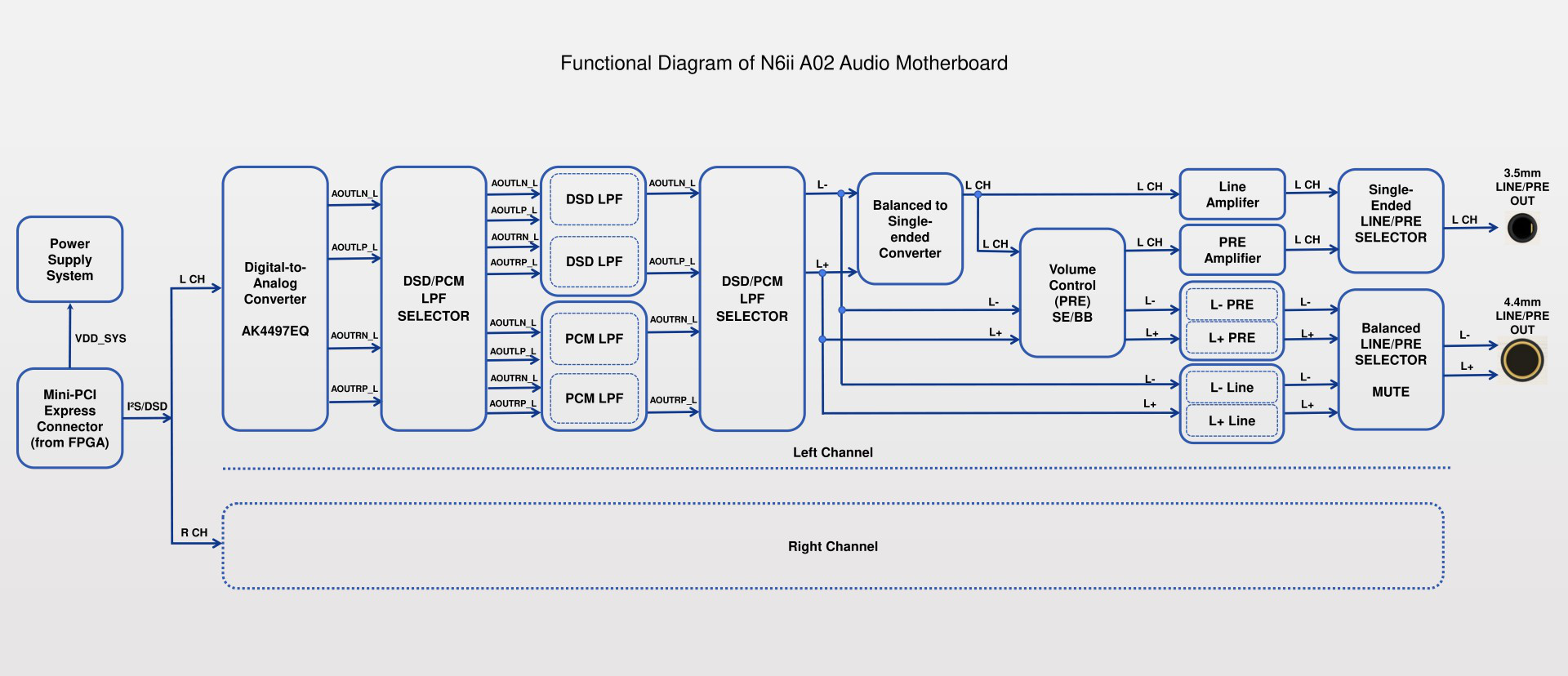Viewport: 1568px width, 676px height.
Task: Select the top DSD LPF box
Action: 595,199
